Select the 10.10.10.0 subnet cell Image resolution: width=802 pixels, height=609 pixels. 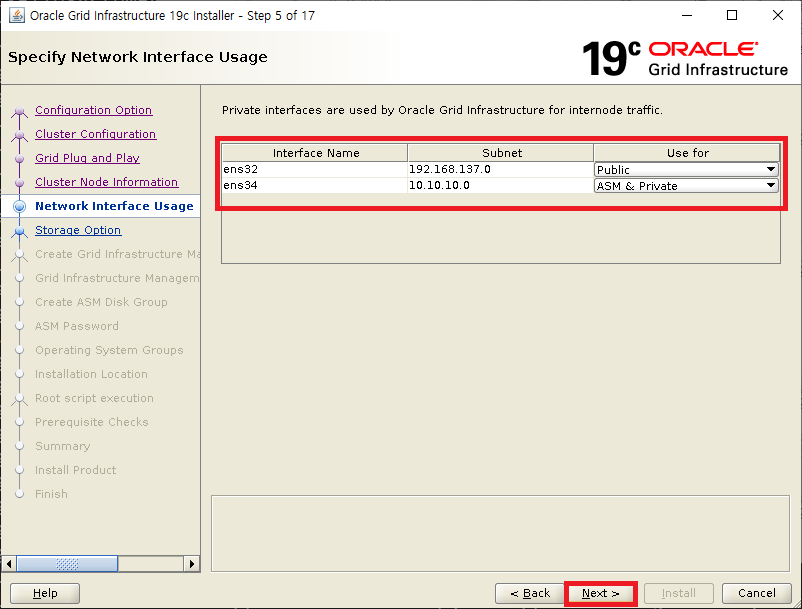[501, 185]
